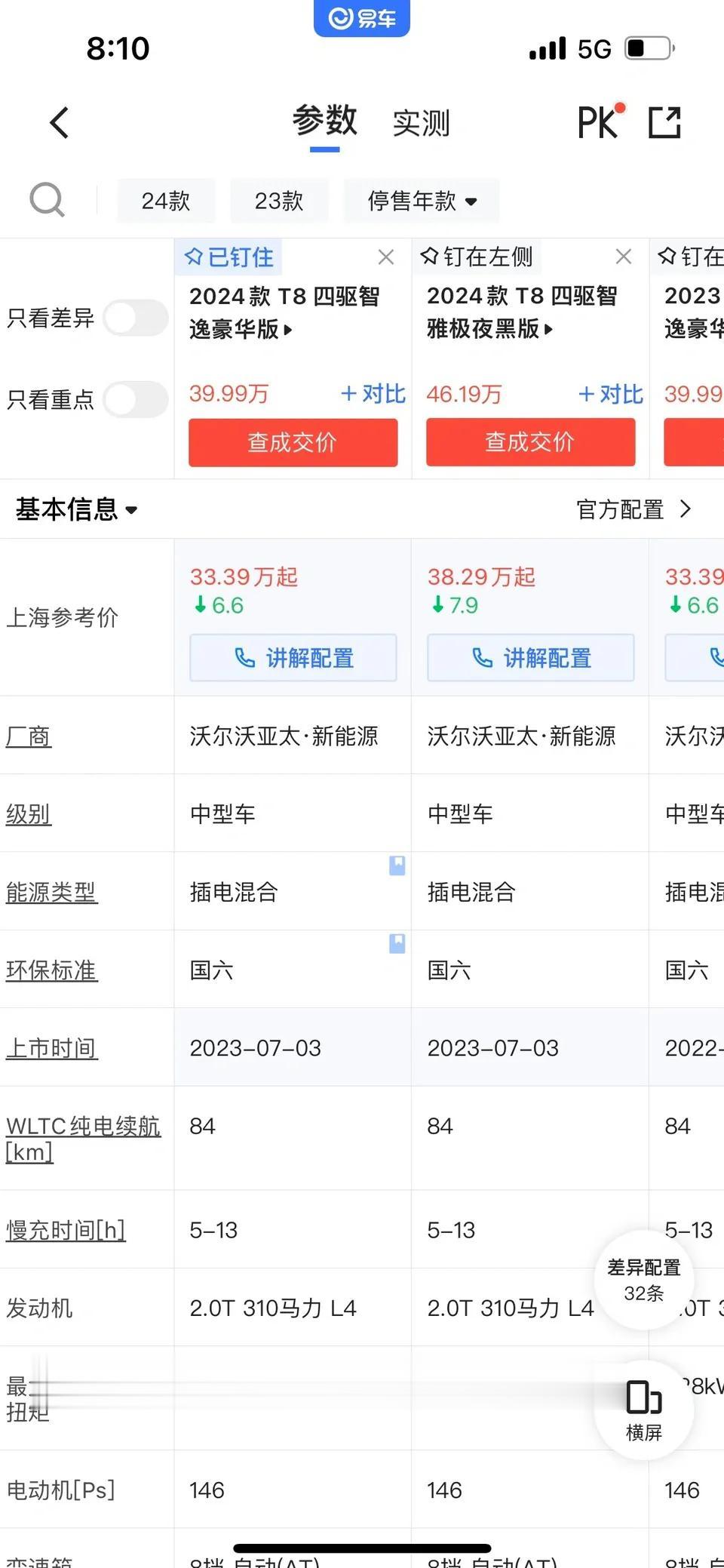Open the 慢充时间[h] parameter explanation

pyautogui.click(x=66, y=1230)
